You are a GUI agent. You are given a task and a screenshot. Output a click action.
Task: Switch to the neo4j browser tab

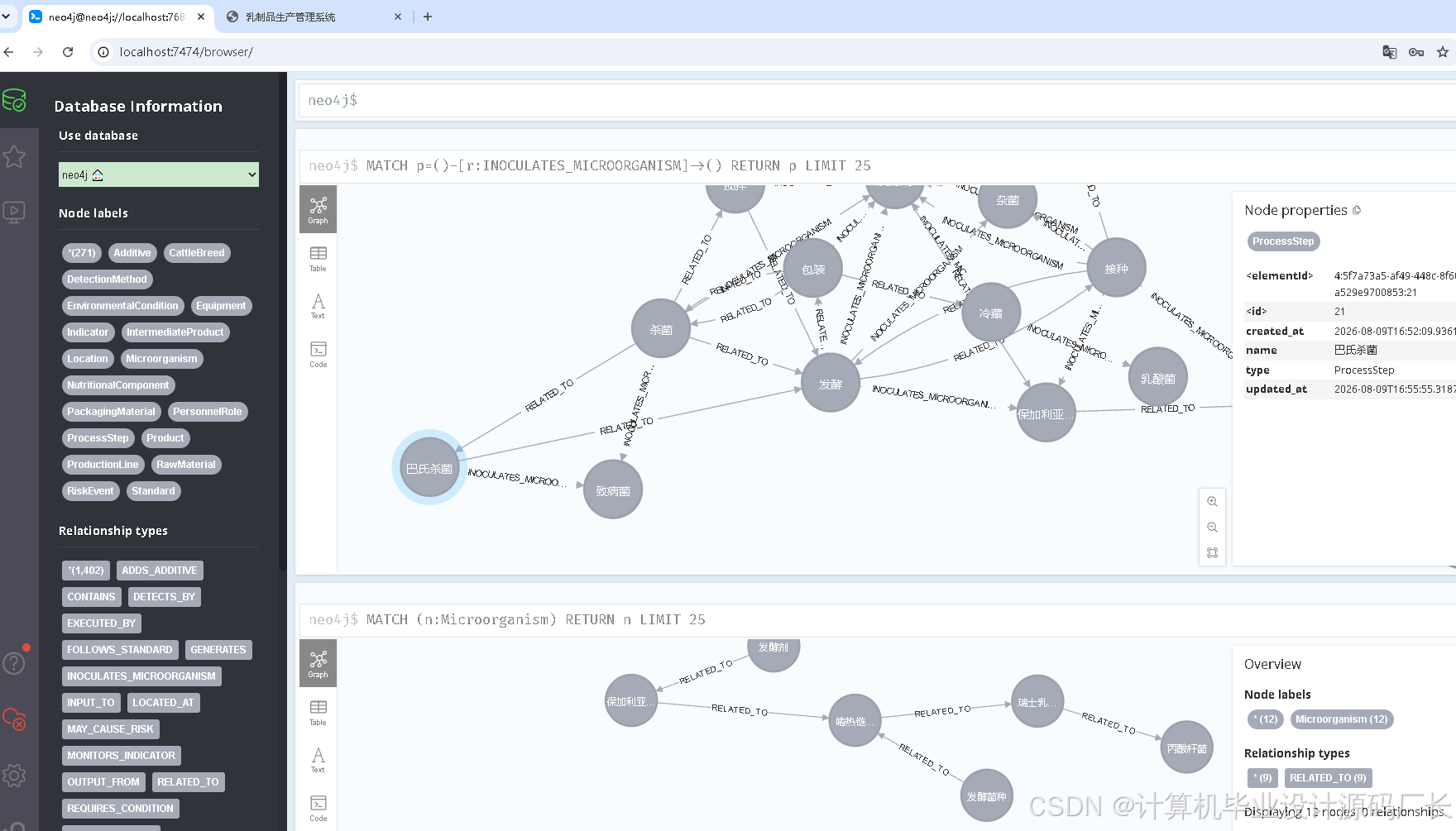[x=117, y=17]
